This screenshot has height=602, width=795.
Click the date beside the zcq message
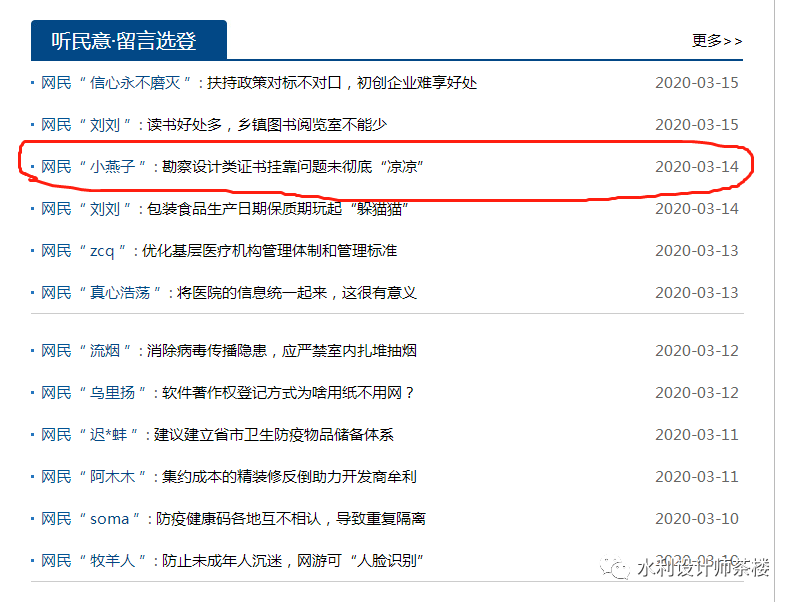coord(696,251)
